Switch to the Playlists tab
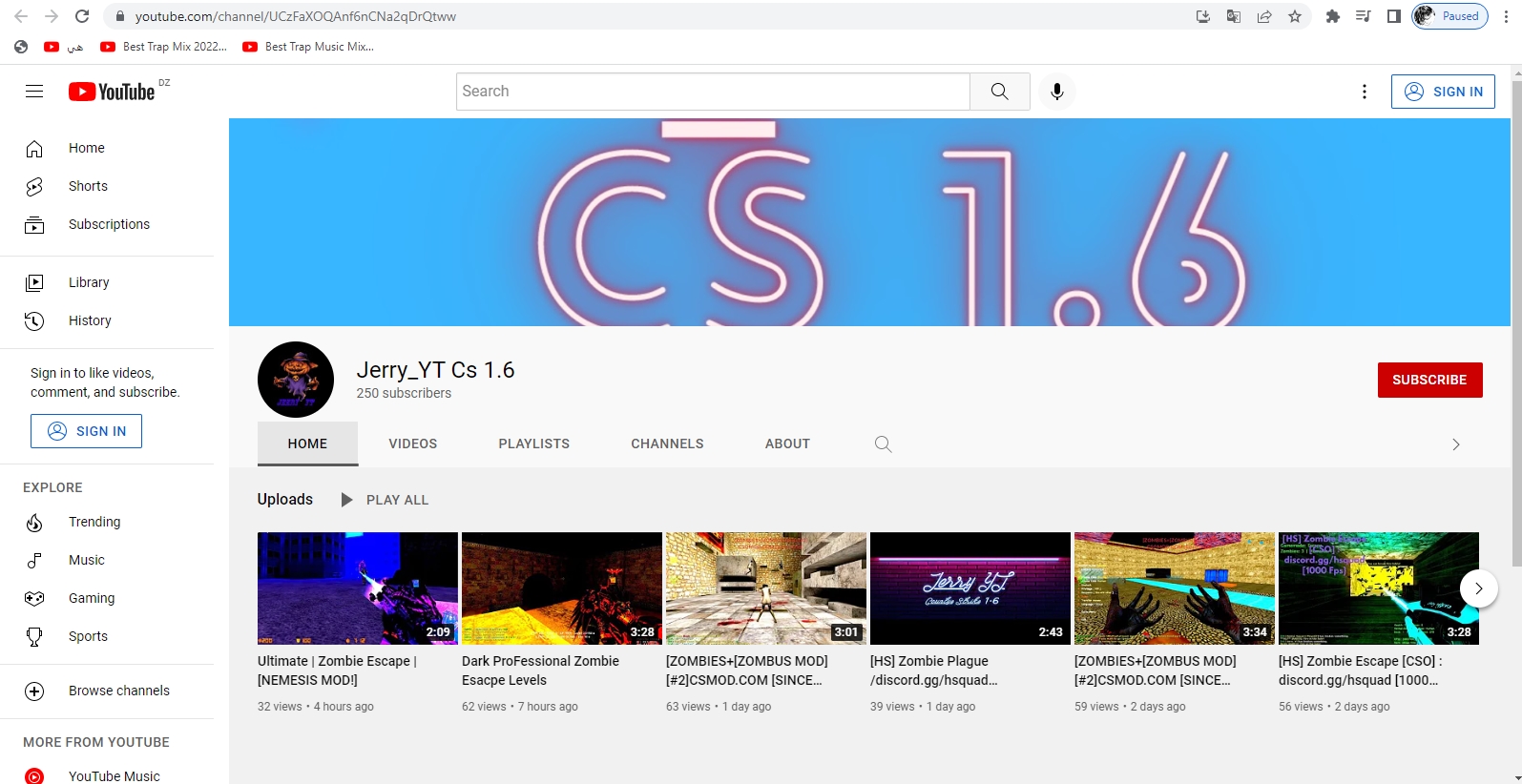This screenshot has height=784, width=1522. 533,444
